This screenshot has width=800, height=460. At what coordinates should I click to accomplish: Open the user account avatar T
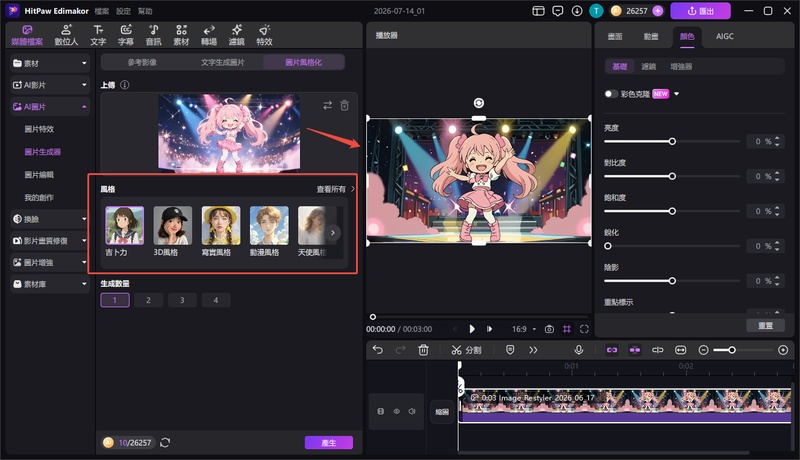pyautogui.click(x=596, y=11)
